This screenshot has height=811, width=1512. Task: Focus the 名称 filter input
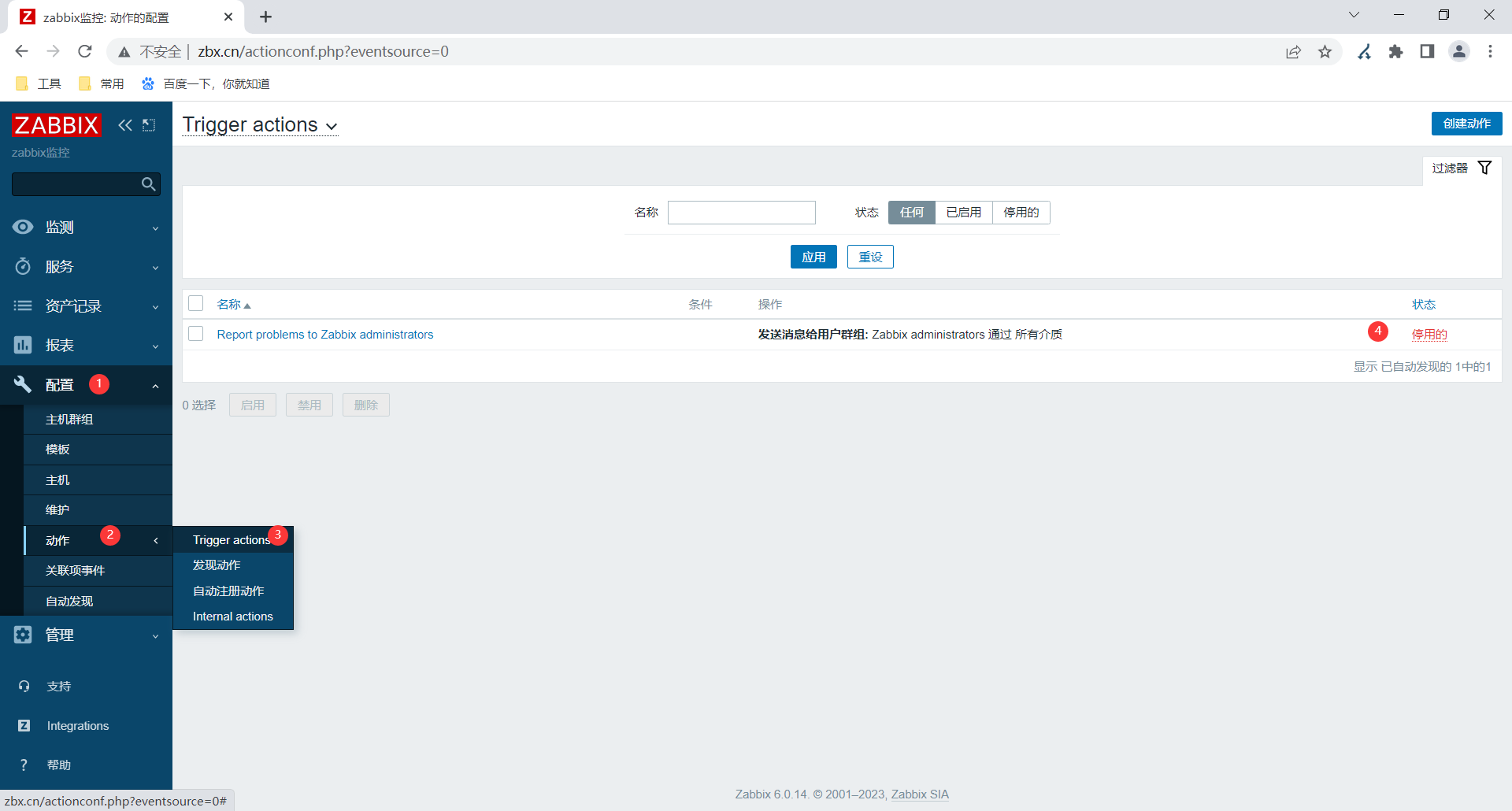point(742,213)
